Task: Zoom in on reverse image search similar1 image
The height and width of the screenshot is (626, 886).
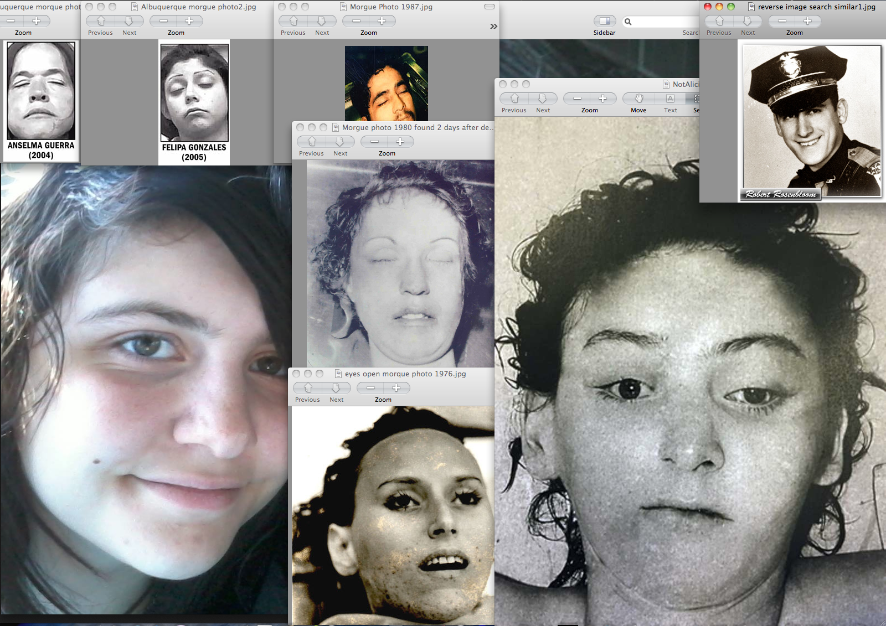Action: 808,21
